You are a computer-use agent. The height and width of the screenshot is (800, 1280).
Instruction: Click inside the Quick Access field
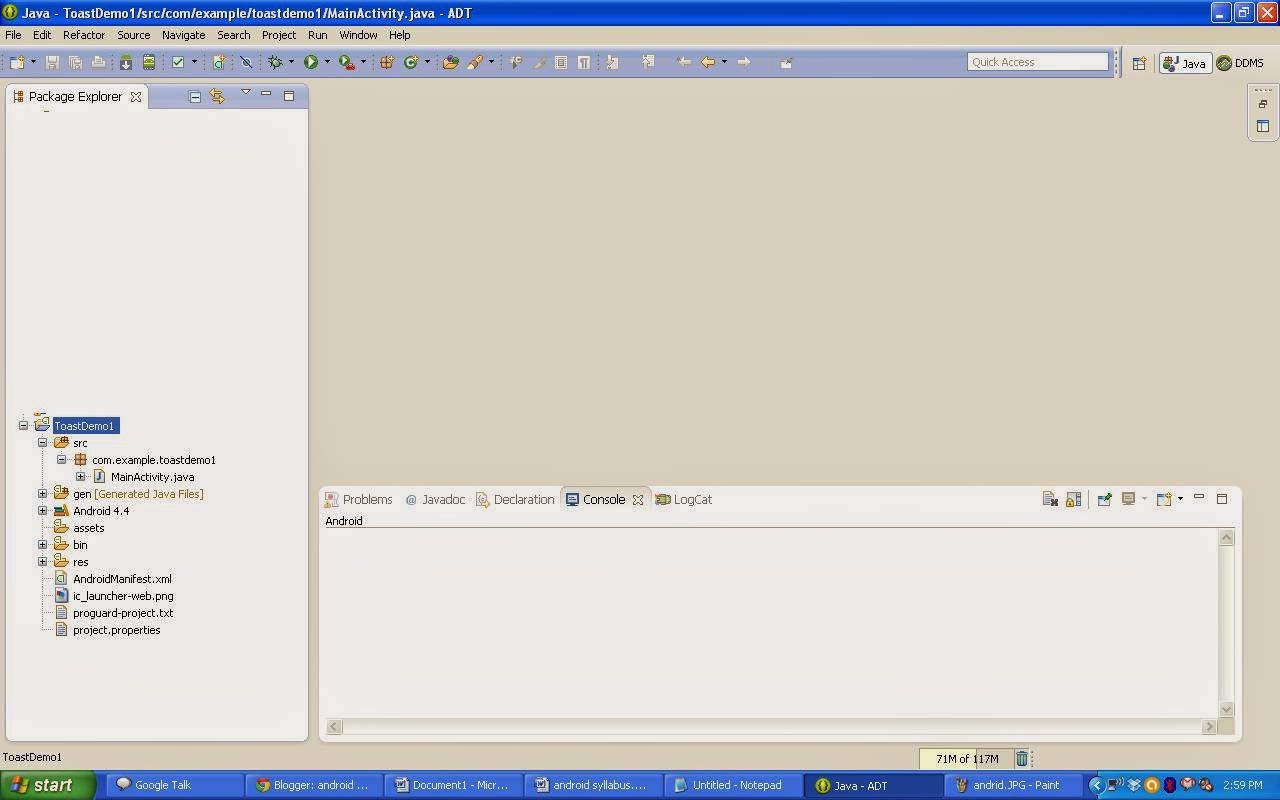coord(1037,62)
